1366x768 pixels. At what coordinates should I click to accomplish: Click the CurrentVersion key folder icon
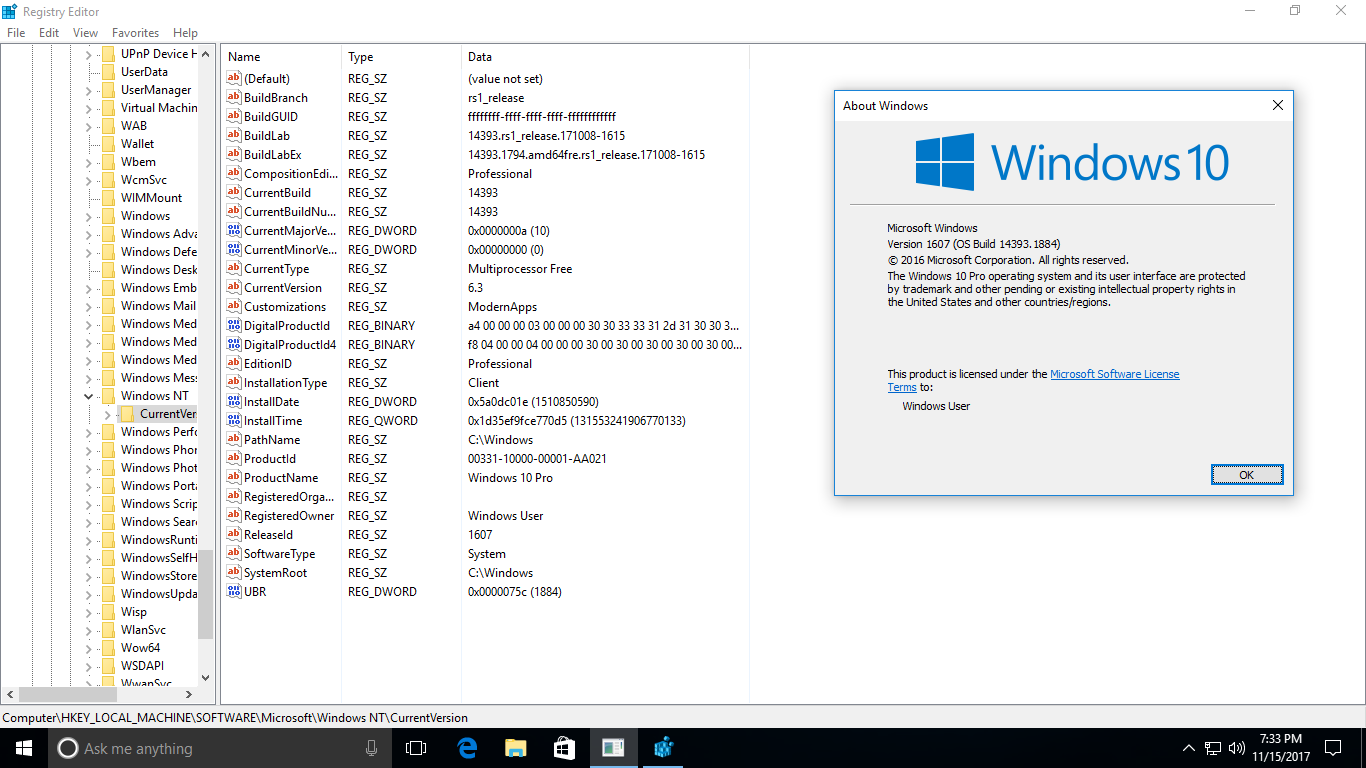127,414
